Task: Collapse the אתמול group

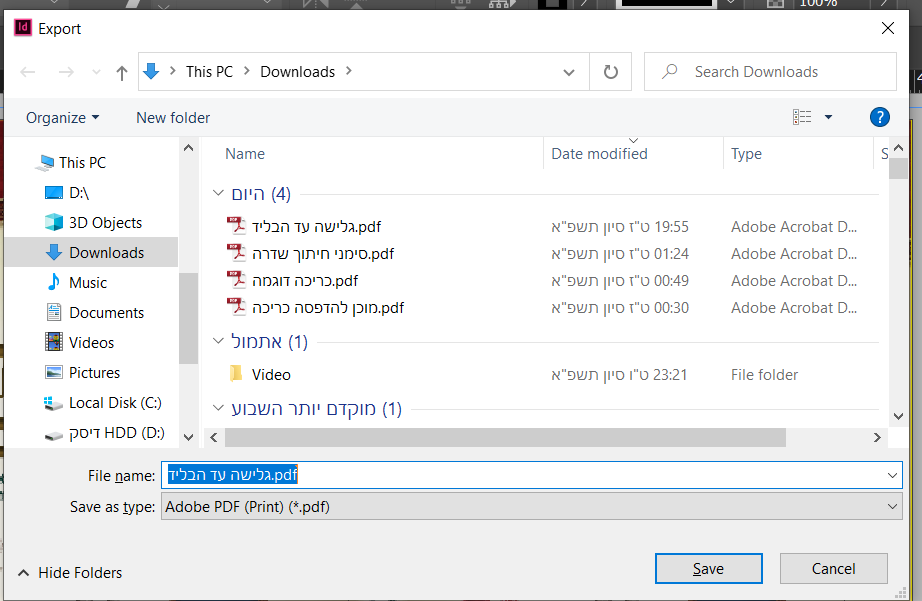Action: [218, 342]
